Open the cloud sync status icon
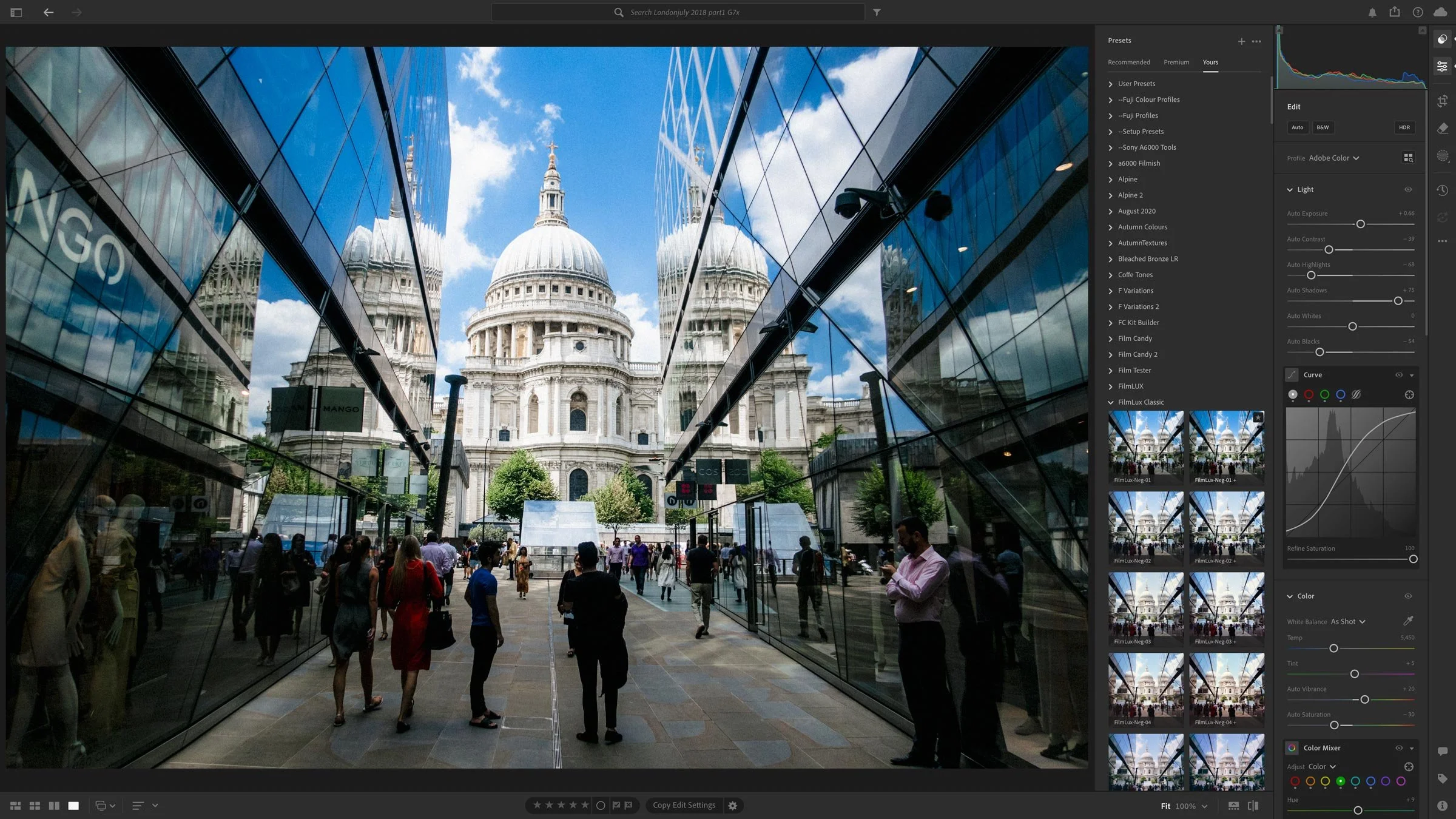This screenshot has height=819, width=1456. tap(1440, 12)
